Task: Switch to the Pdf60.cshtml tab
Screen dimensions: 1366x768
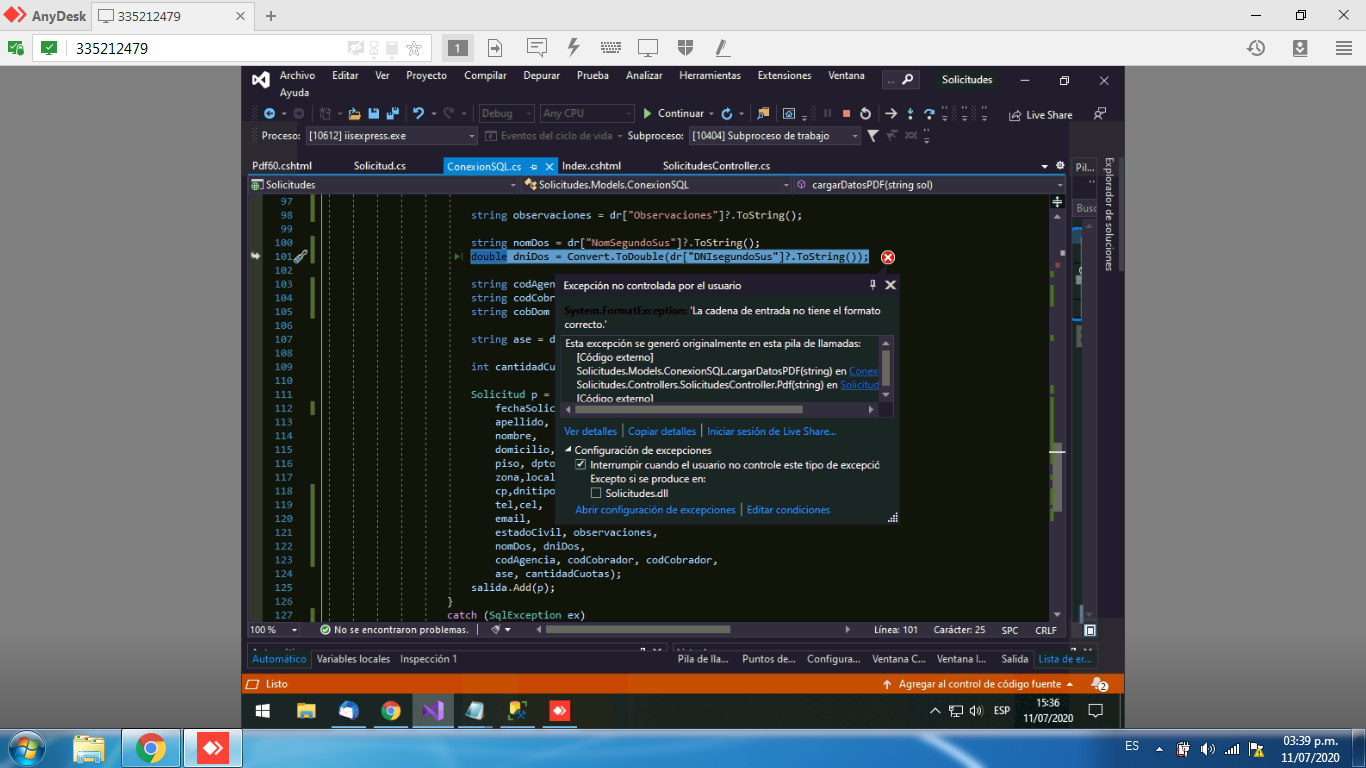Action: click(282, 166)
